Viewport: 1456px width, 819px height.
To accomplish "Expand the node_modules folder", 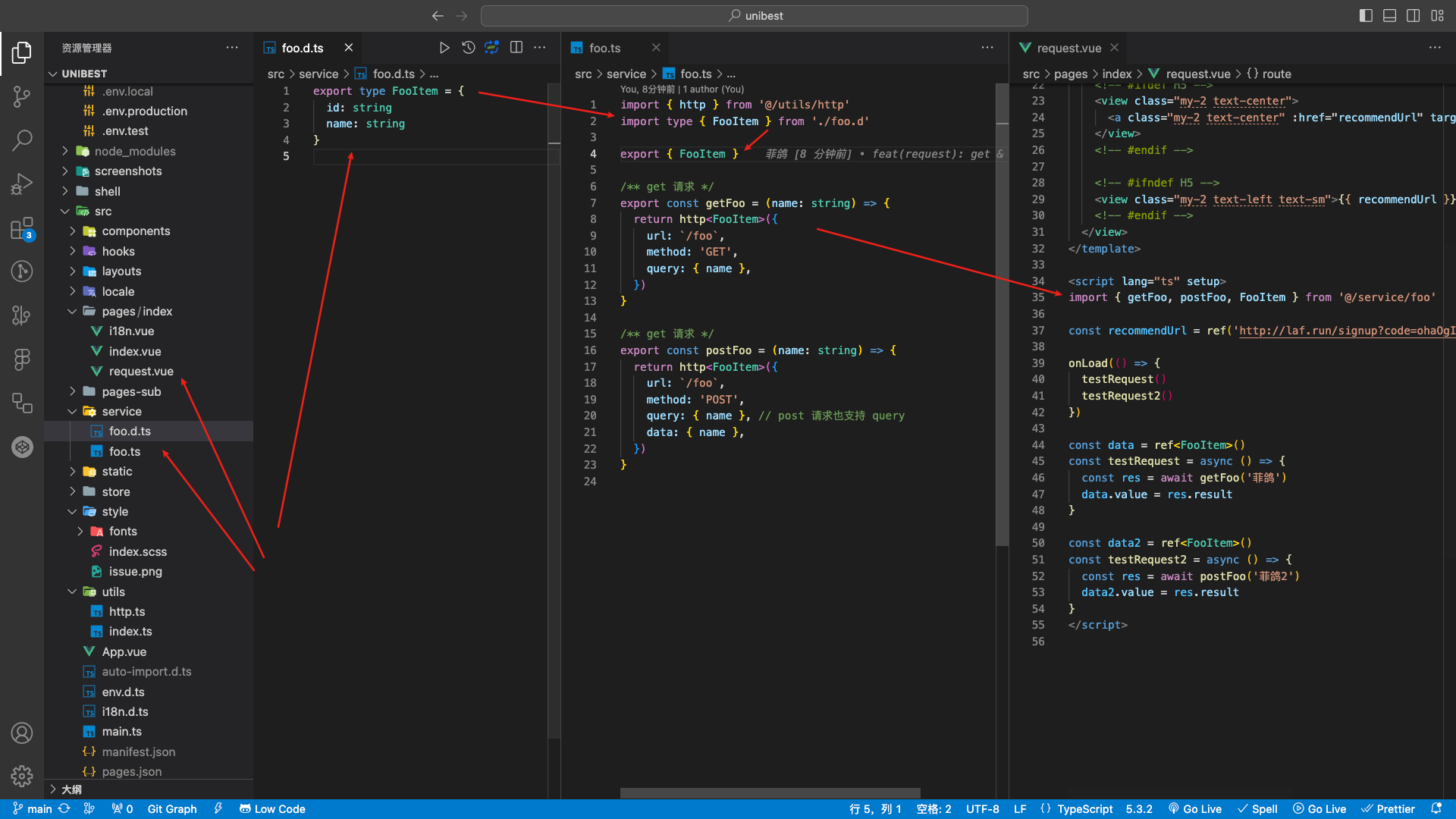I will (134, 151).
